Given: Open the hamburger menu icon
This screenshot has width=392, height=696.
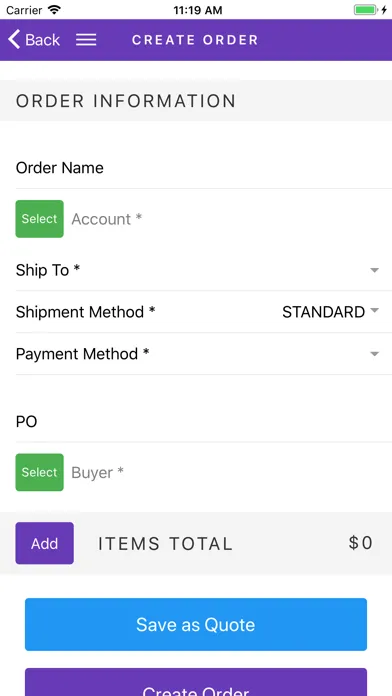Looking at the screenshot, I should tap(86, 40).
